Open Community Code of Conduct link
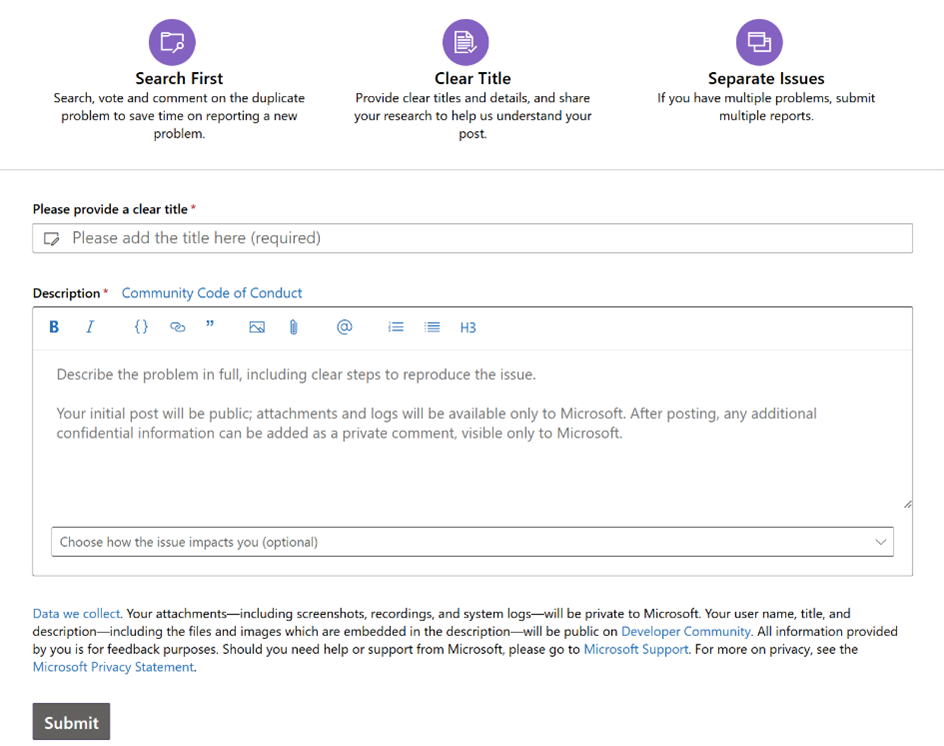The width and height of the screenshot is (944, 746). [212, 293]
